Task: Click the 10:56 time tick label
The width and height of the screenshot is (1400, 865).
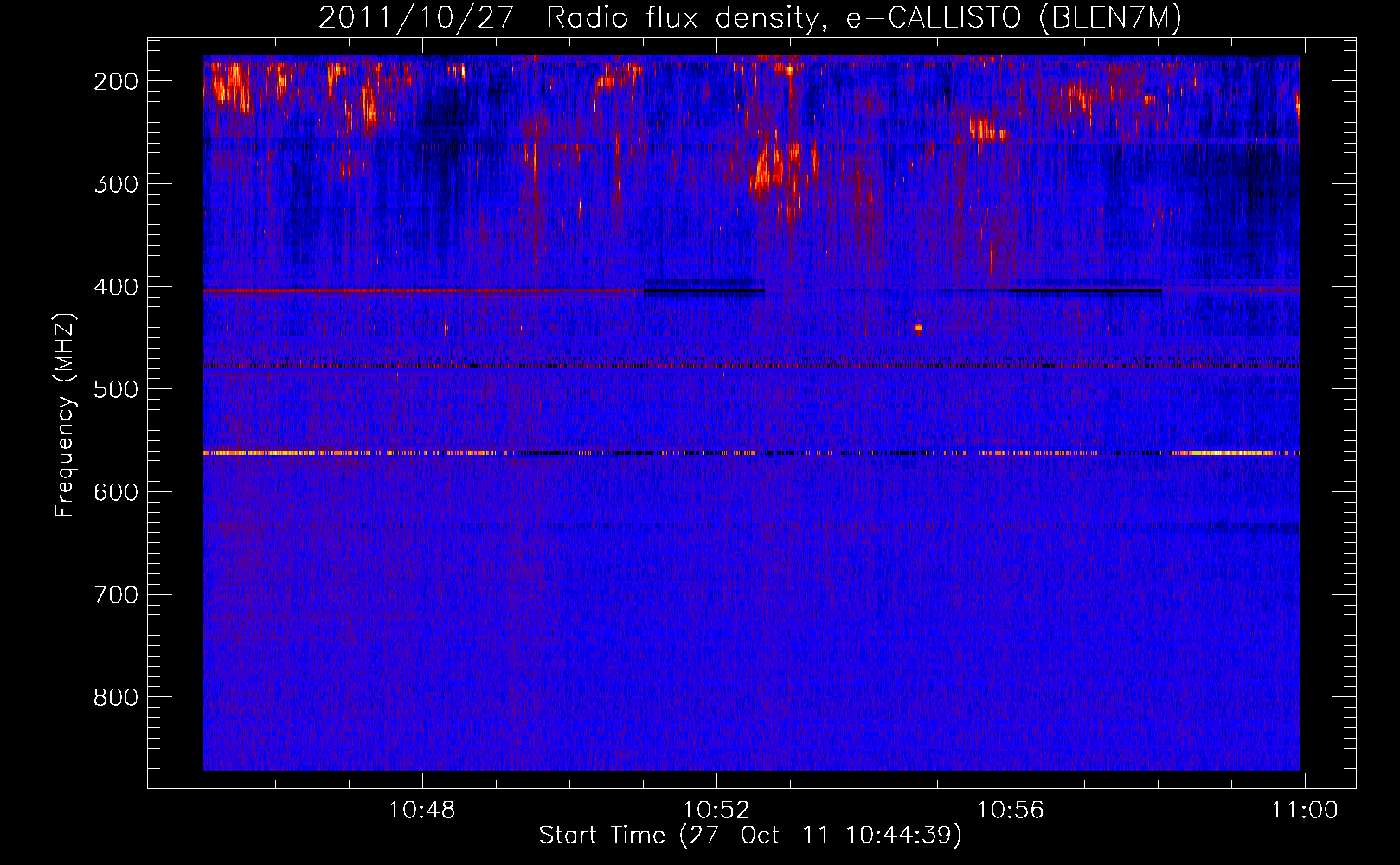Action: pos(1011,811)
